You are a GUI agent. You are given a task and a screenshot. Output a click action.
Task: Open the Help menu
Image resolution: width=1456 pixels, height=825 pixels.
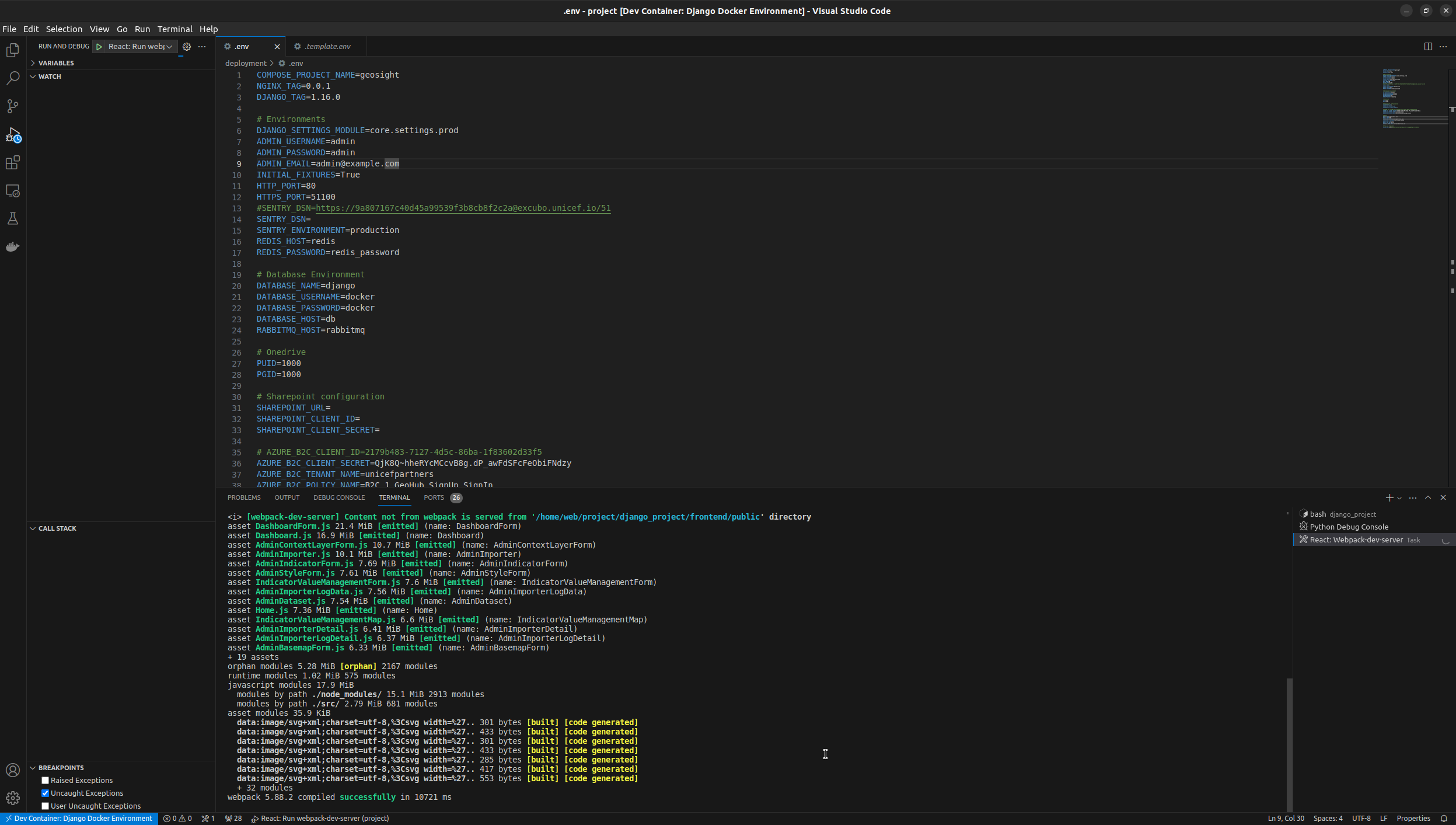[208, 29]
